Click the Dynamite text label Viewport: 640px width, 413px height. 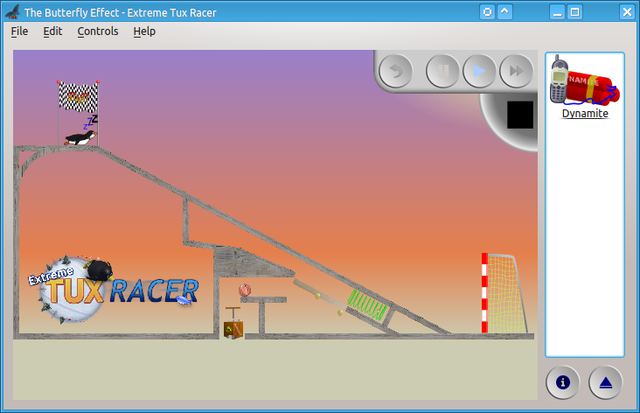584,114
